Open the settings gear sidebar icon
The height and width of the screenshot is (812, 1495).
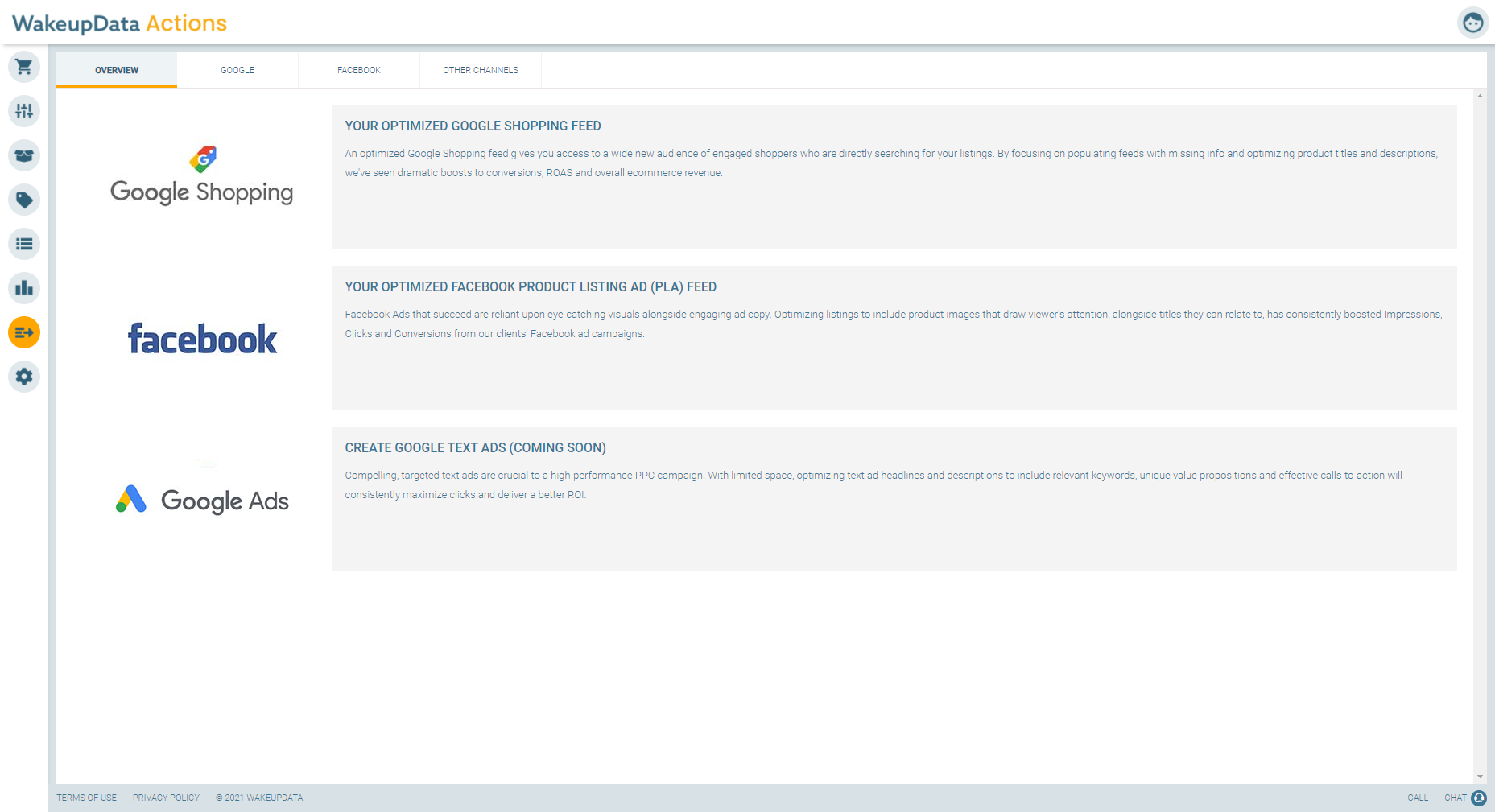click(24, 377)
